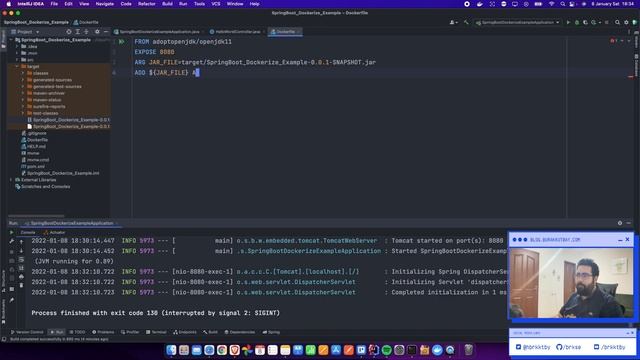Open IDE settings gear in toolbar
Viewport: 640px width, 360px height.
[626, 22]
